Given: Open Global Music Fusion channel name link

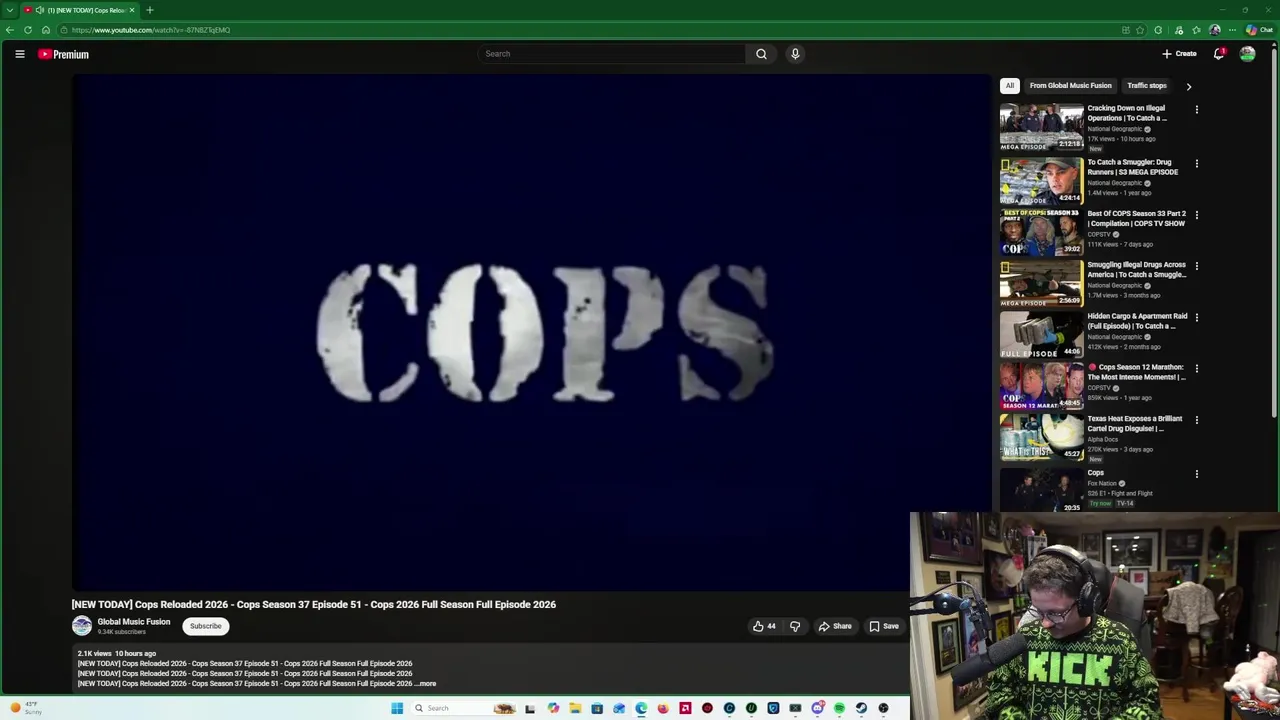Looking at the screenshot, I should [x=134, y=622].
